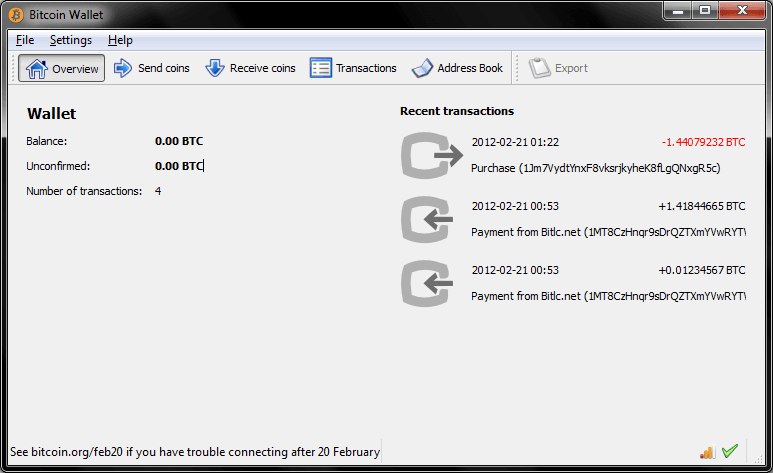
Task: Click the Overview home icon
Action: pos(36,69)
